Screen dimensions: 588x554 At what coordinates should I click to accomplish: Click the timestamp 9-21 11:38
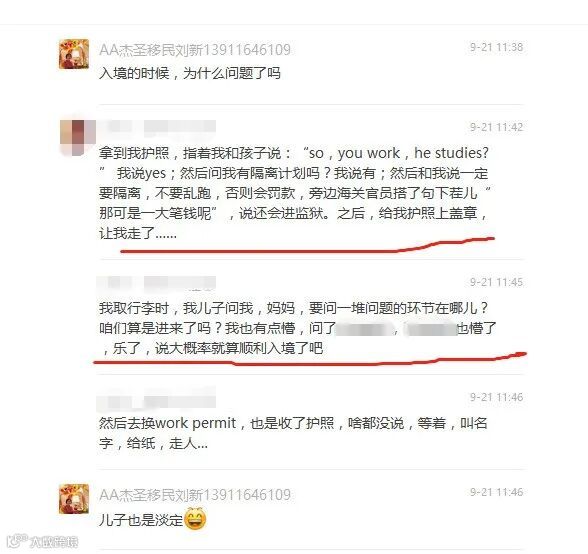pyautogui.click(x=496, y=47)
